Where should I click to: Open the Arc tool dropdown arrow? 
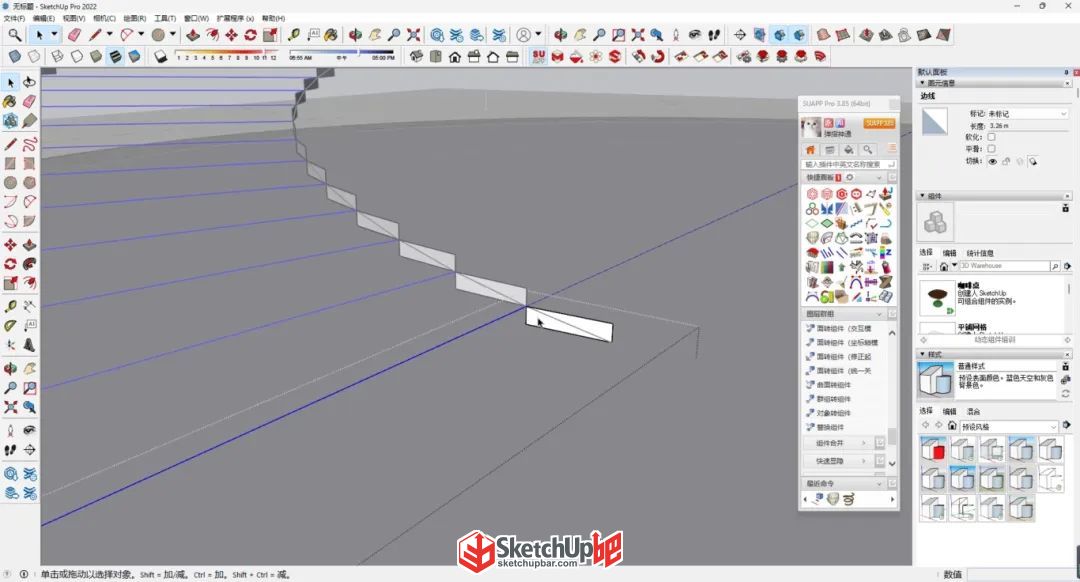tap(141, 34)
